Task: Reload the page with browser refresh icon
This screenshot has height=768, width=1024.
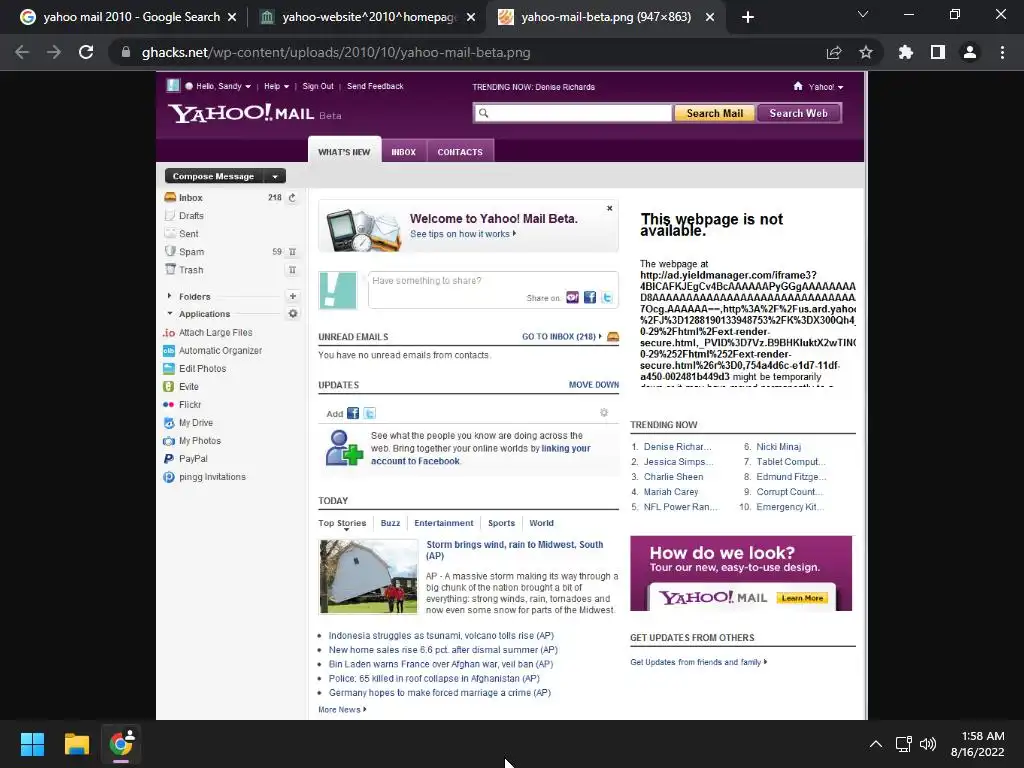Action: [x=86, y=52]
